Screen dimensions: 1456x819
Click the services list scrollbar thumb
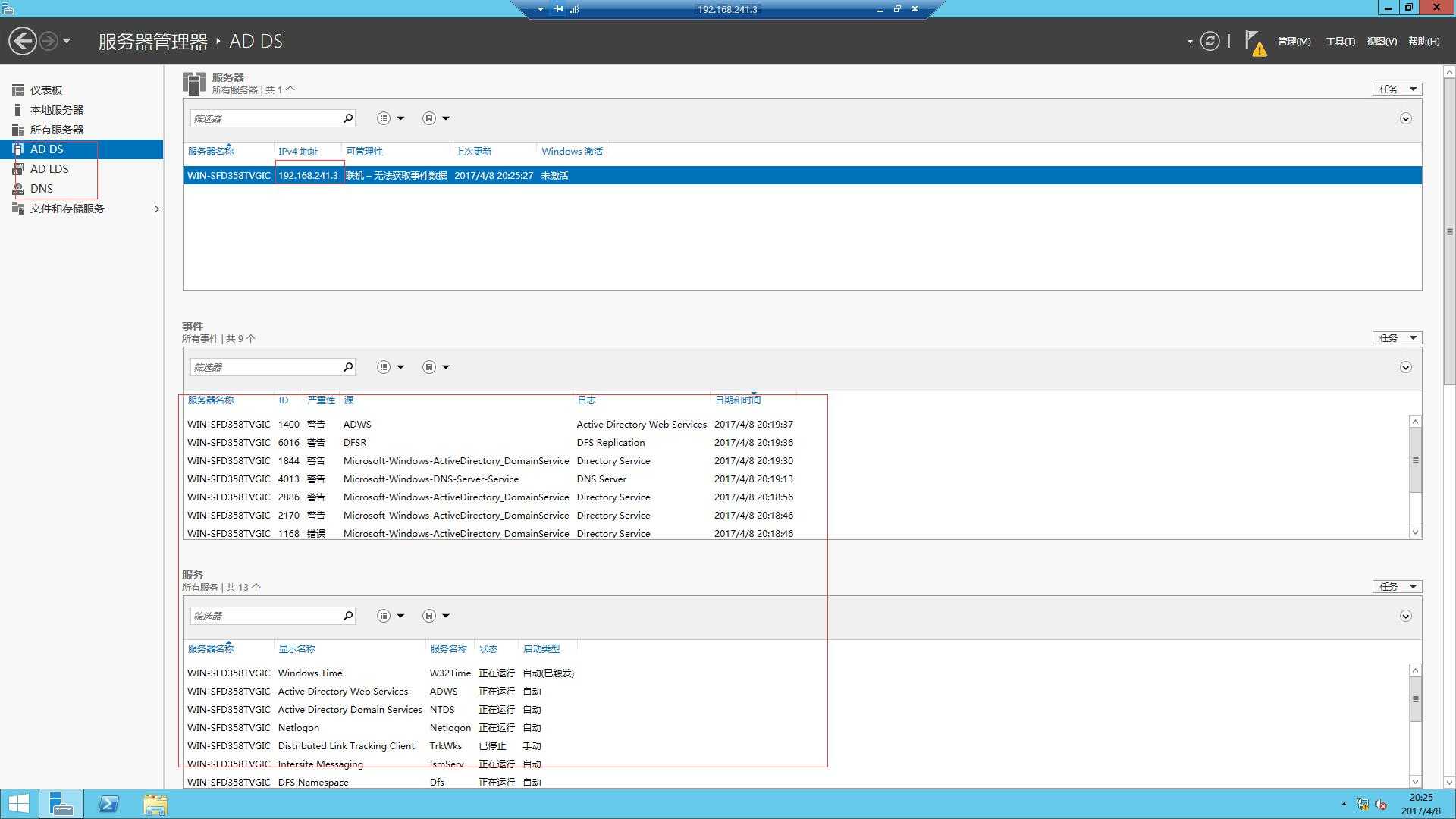click(x=1415, y=699)
